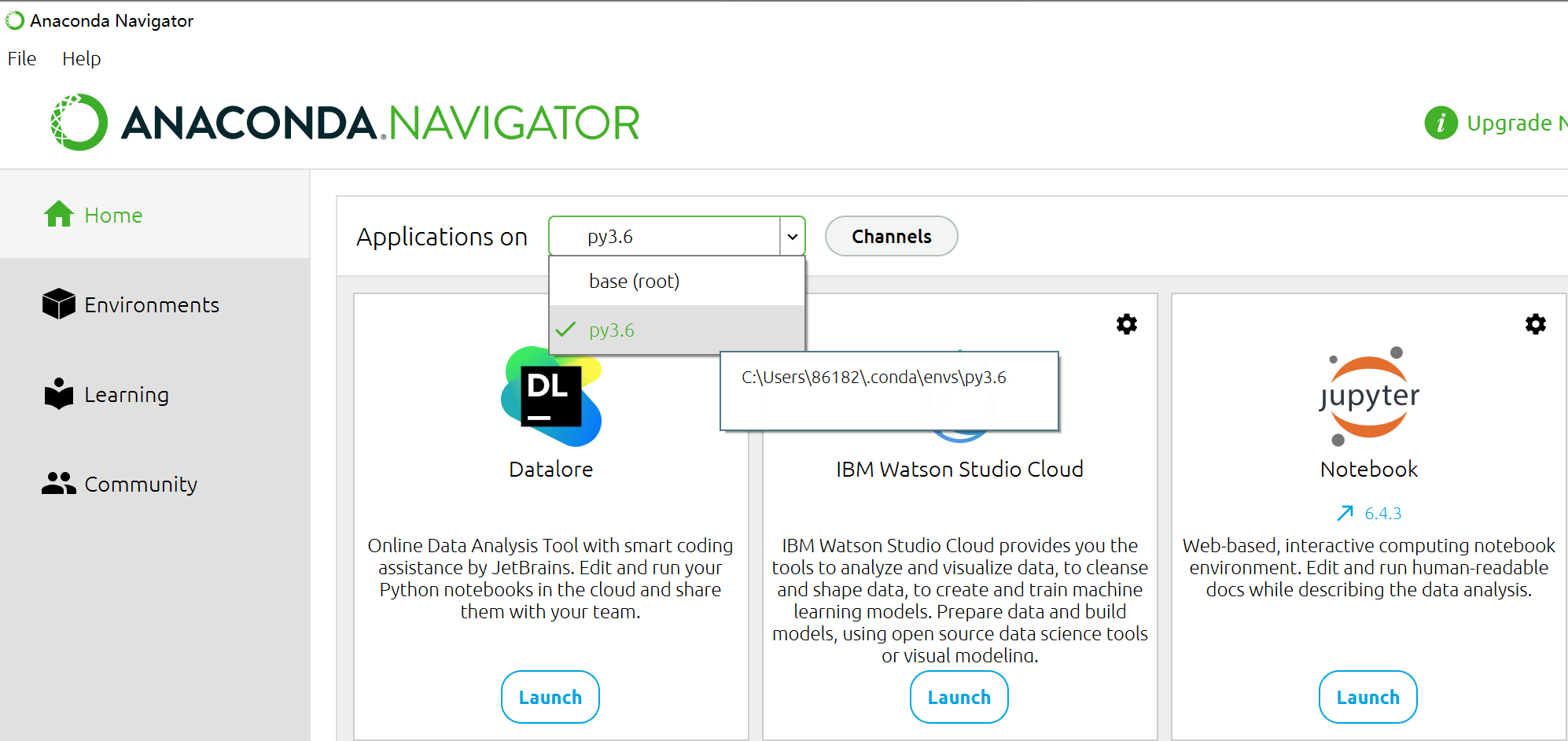This screenshot has width=1568, height=741.
Task: Click the Anaconda Navigator logo circle
Action: point(79,122)
